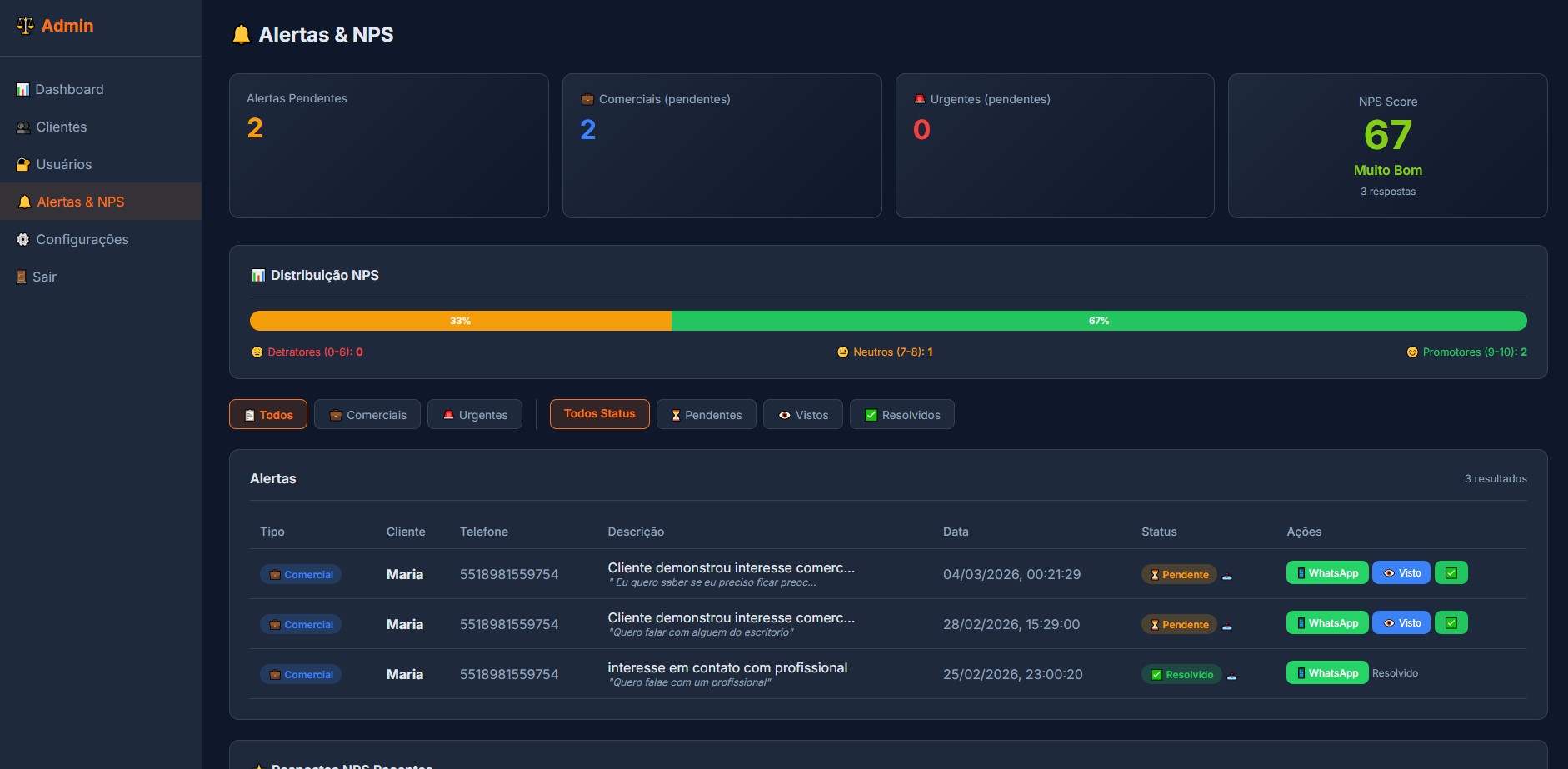Check the green resolve box on second alert

coord(1451,622)
